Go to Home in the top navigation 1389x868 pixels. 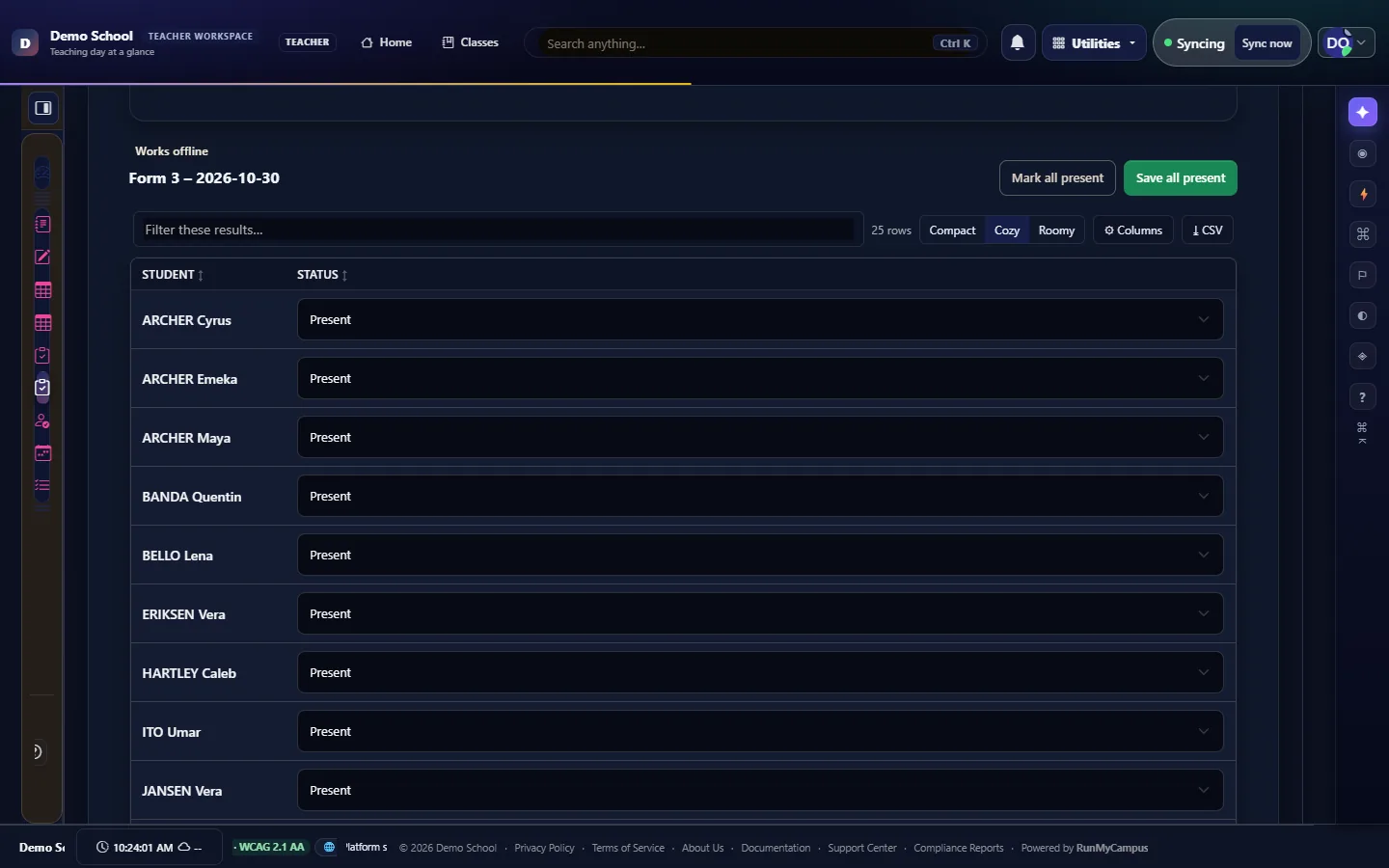click(x=387, y=42)
